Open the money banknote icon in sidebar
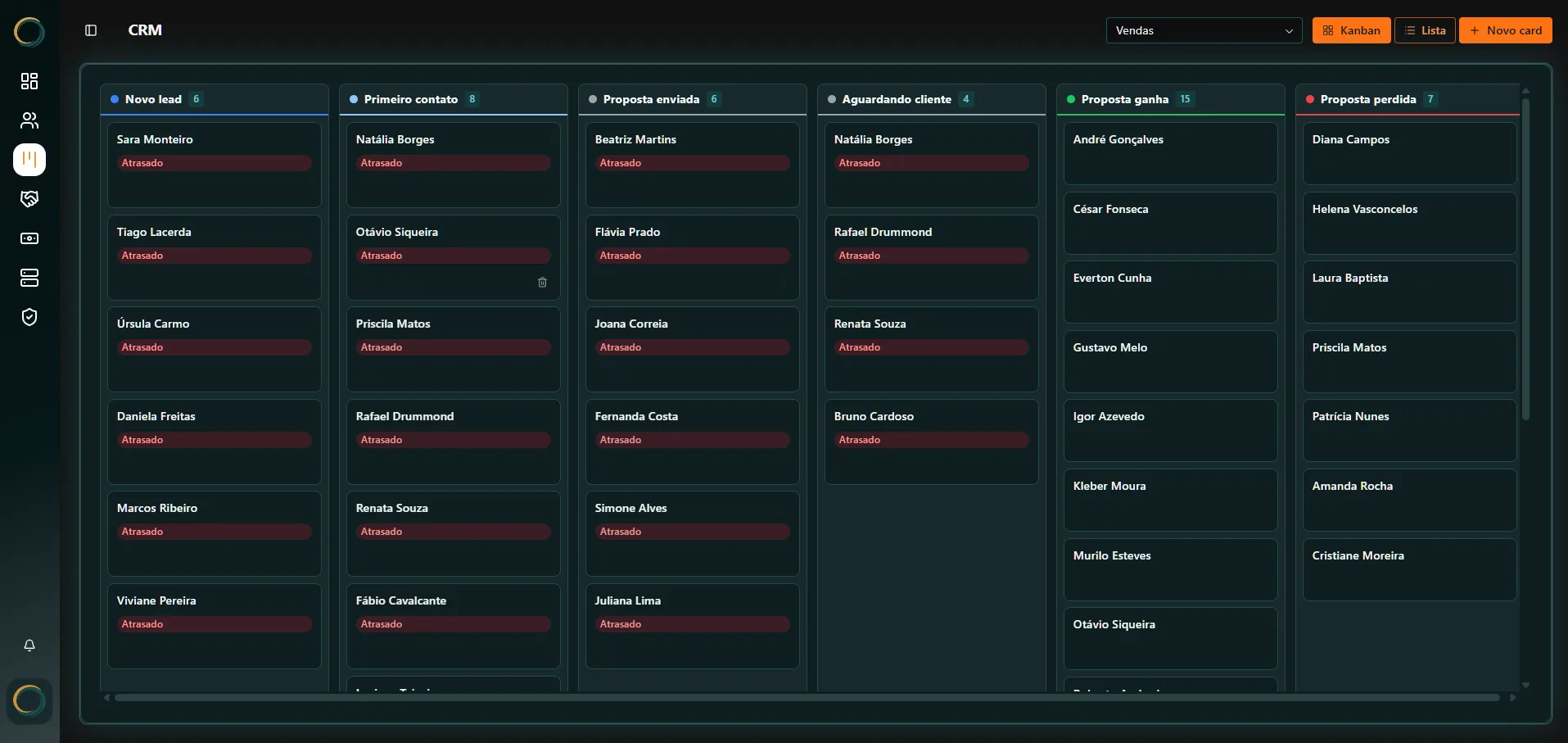This screenshot has height=743, width=1568. tap(29, 238)
